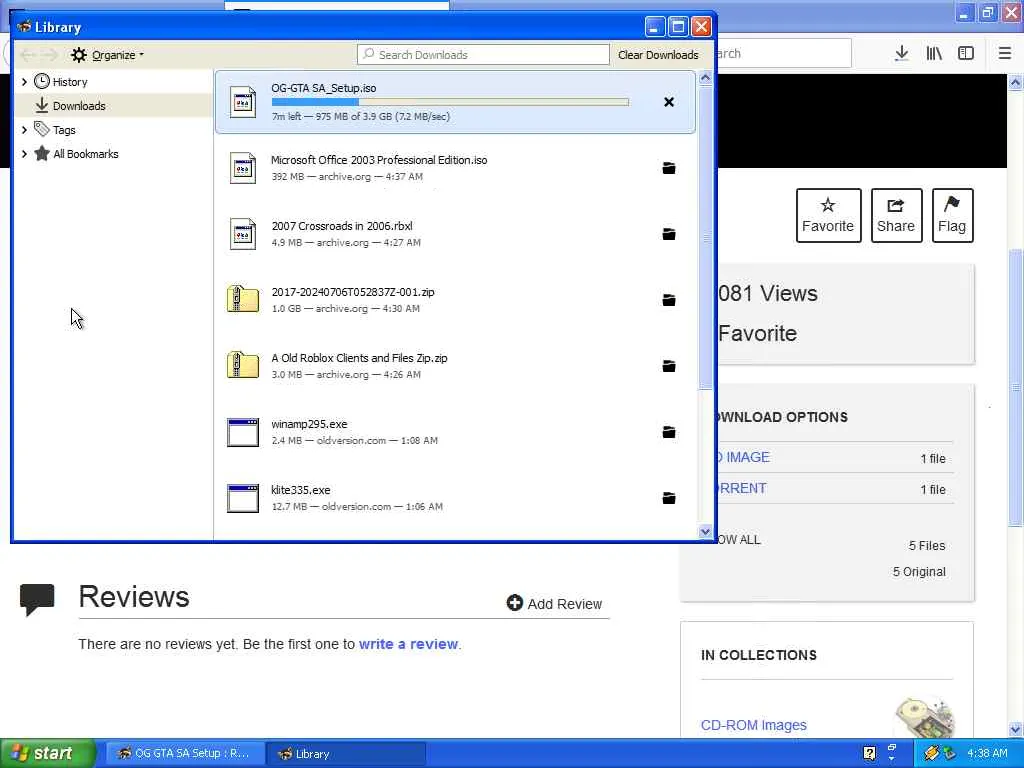This screenshot has height=768, width=1024.
Task: Click the klite335.exe program icon
Action: (243, 498)
